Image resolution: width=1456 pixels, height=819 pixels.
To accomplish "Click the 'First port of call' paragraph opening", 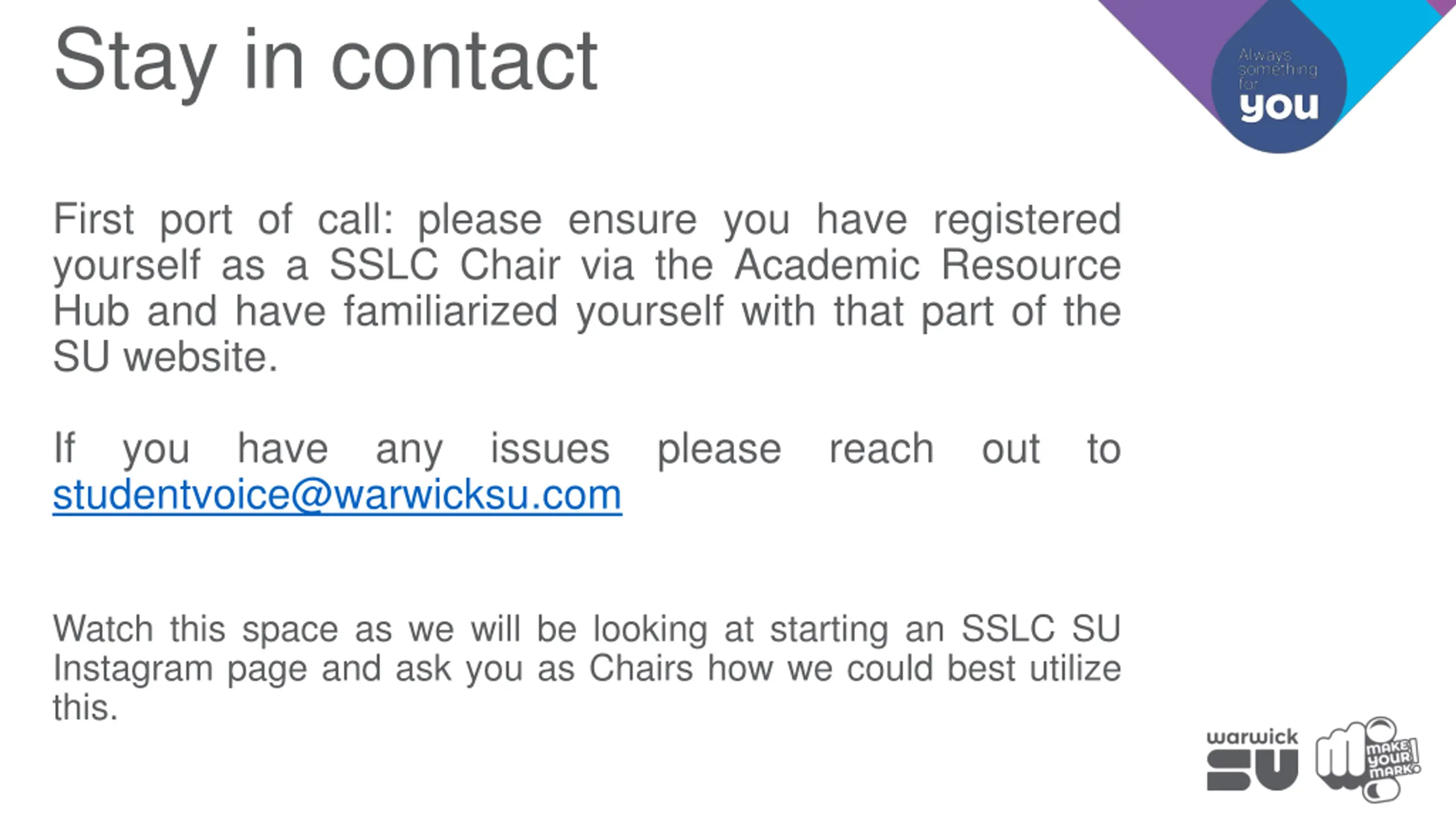I will tap(223, 220).
